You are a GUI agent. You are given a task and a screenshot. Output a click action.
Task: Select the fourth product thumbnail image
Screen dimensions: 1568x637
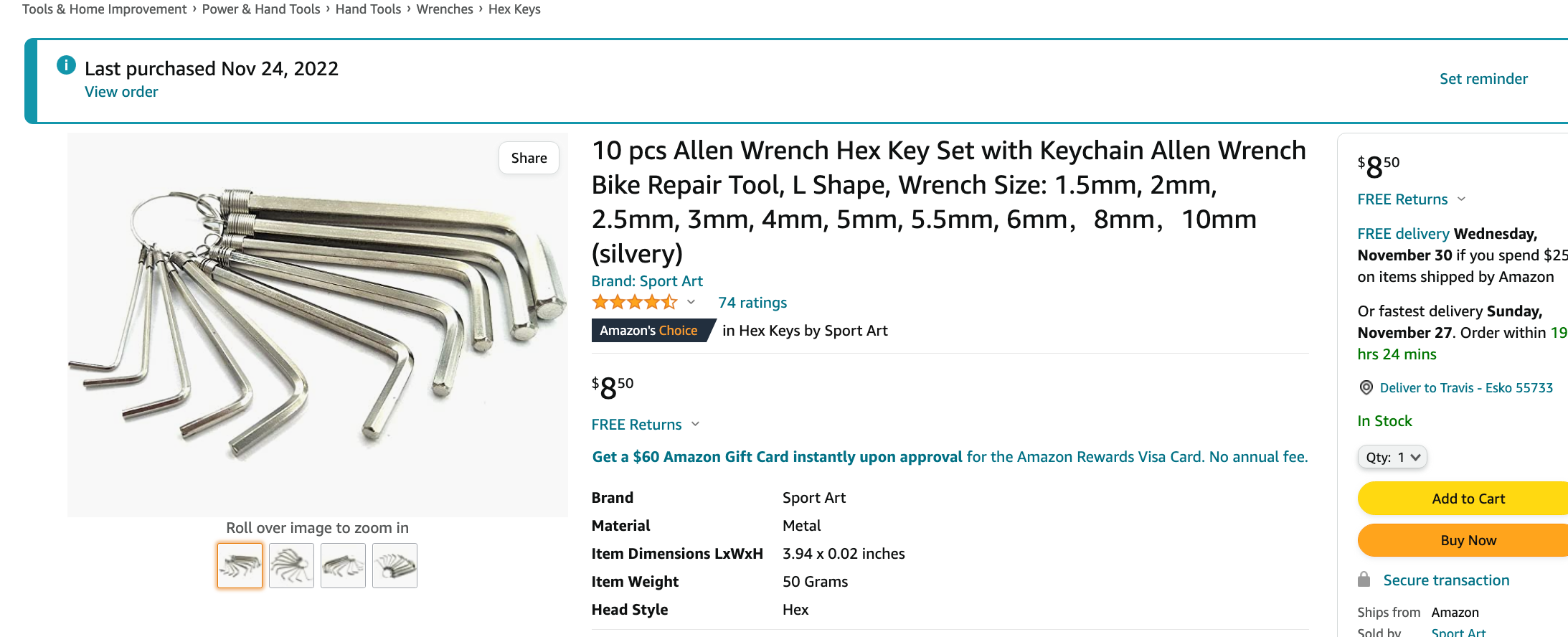[x=395, y=566]
